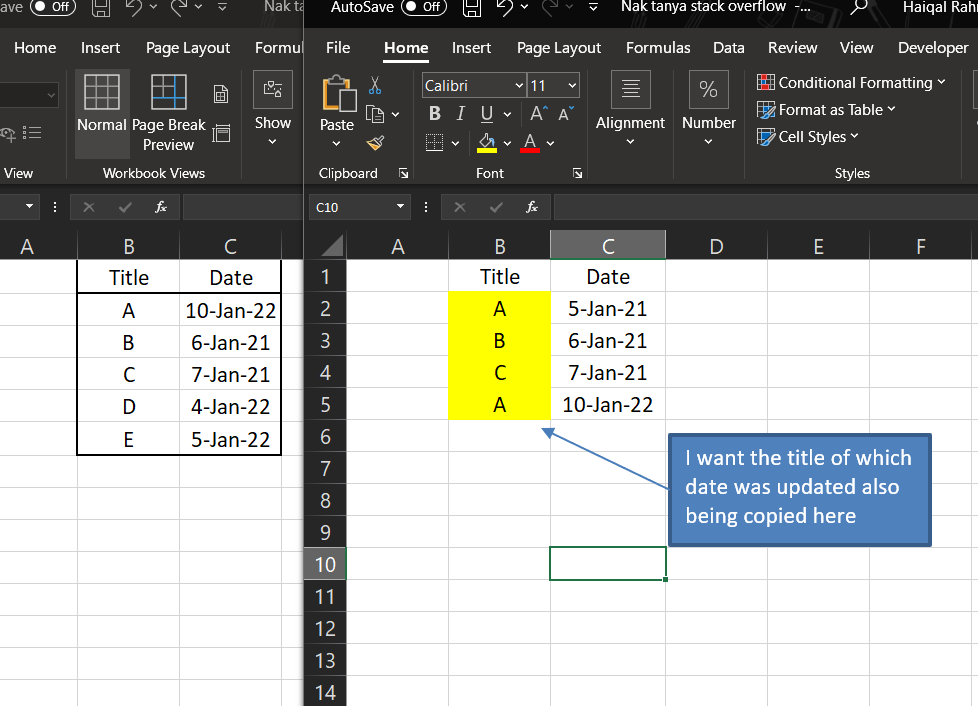Apply Italic formatting
The height and width of the screenshot is (706, 978).
click(x=460, y=114)
